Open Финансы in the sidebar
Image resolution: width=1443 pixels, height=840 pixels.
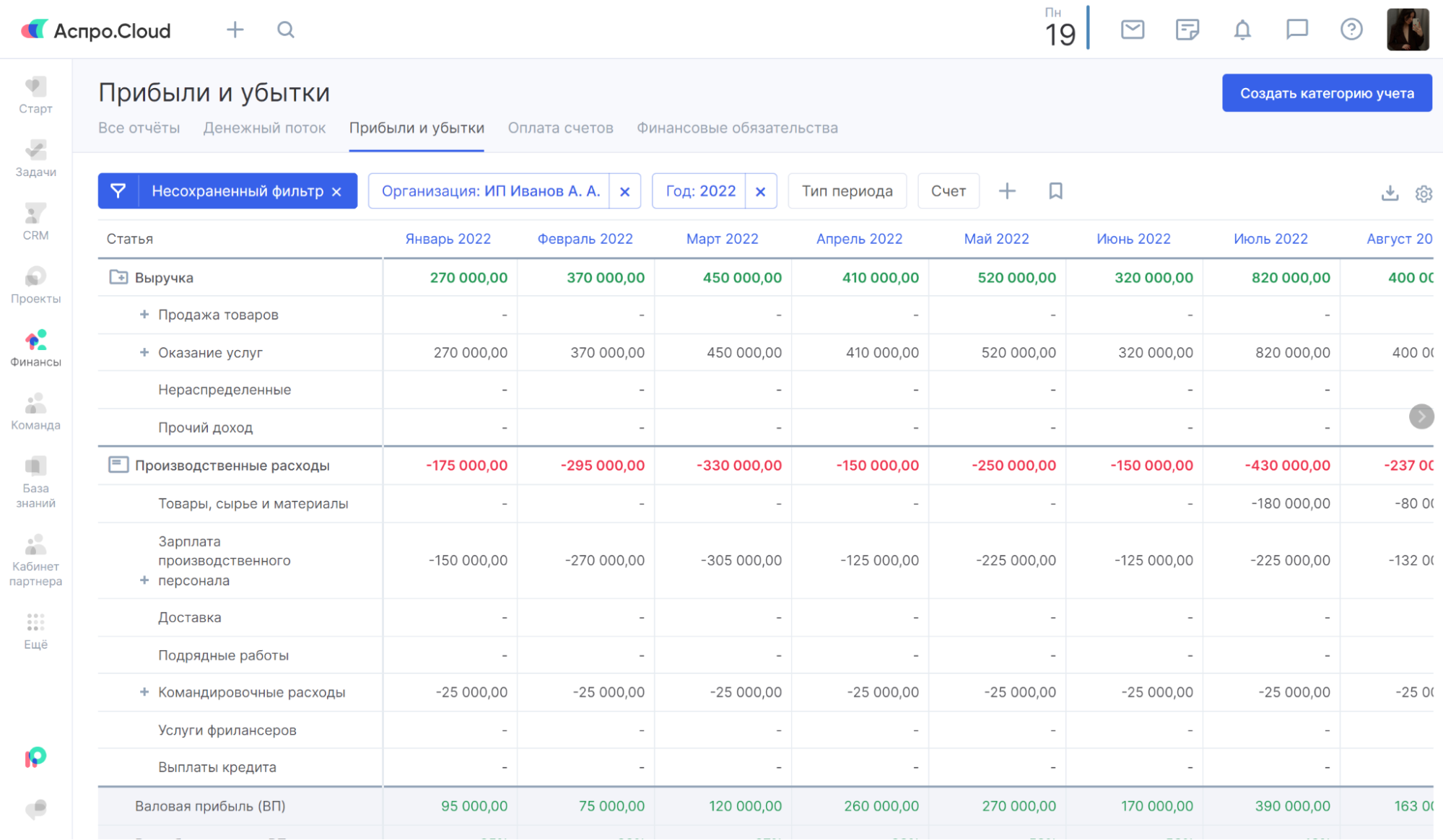point(35,348)
